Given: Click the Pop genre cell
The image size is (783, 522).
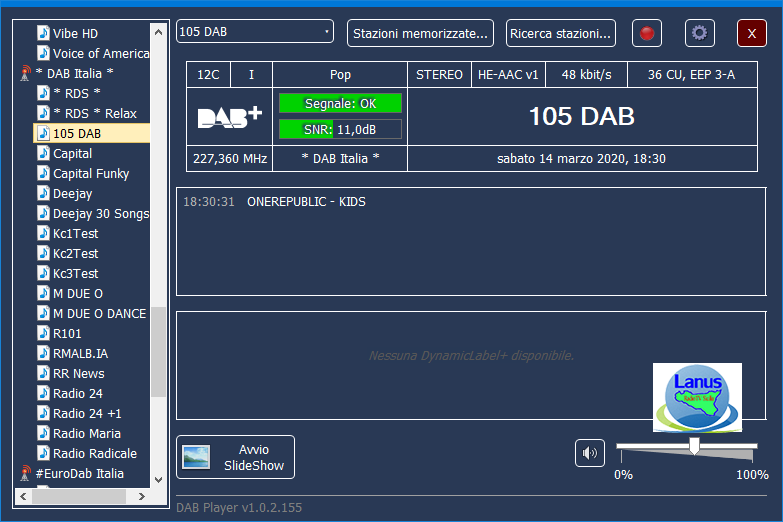Looking at the screenshot, I should [x=340, y=75].
